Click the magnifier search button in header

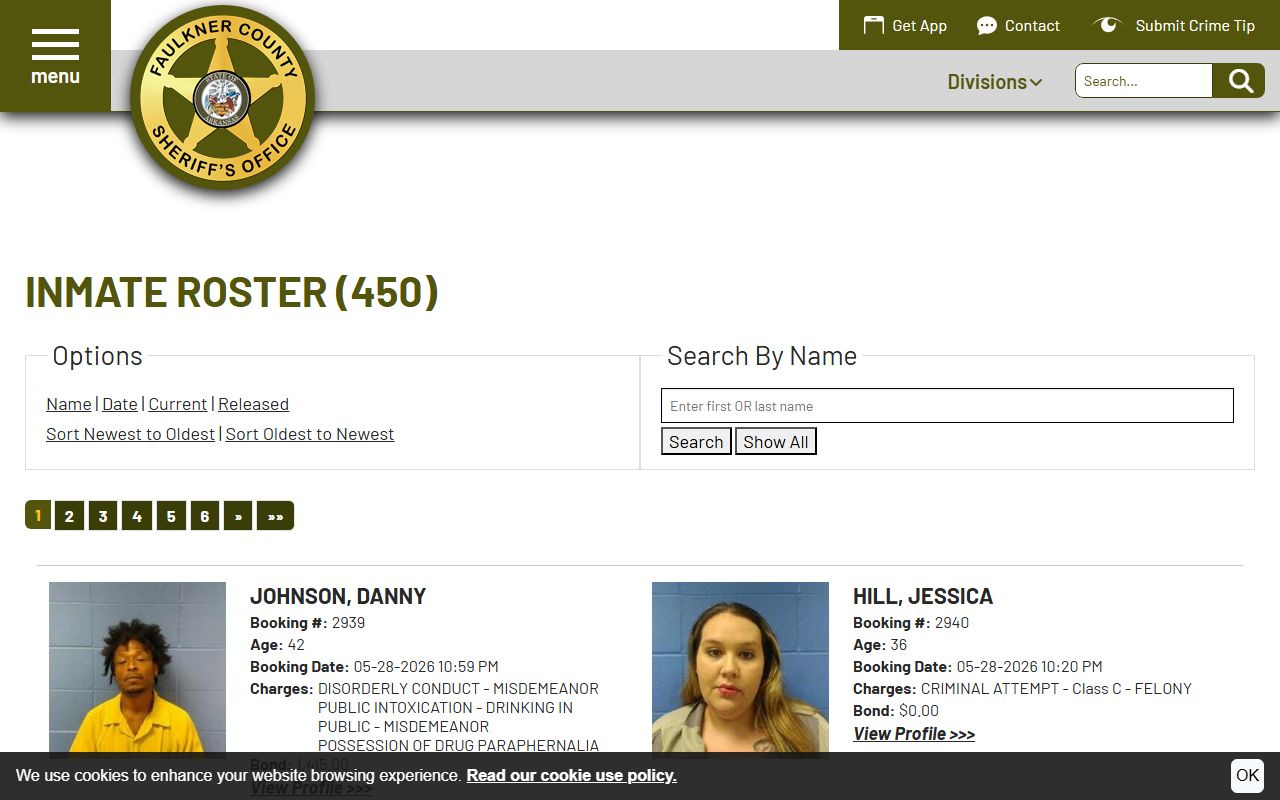tap(1239, 81)
